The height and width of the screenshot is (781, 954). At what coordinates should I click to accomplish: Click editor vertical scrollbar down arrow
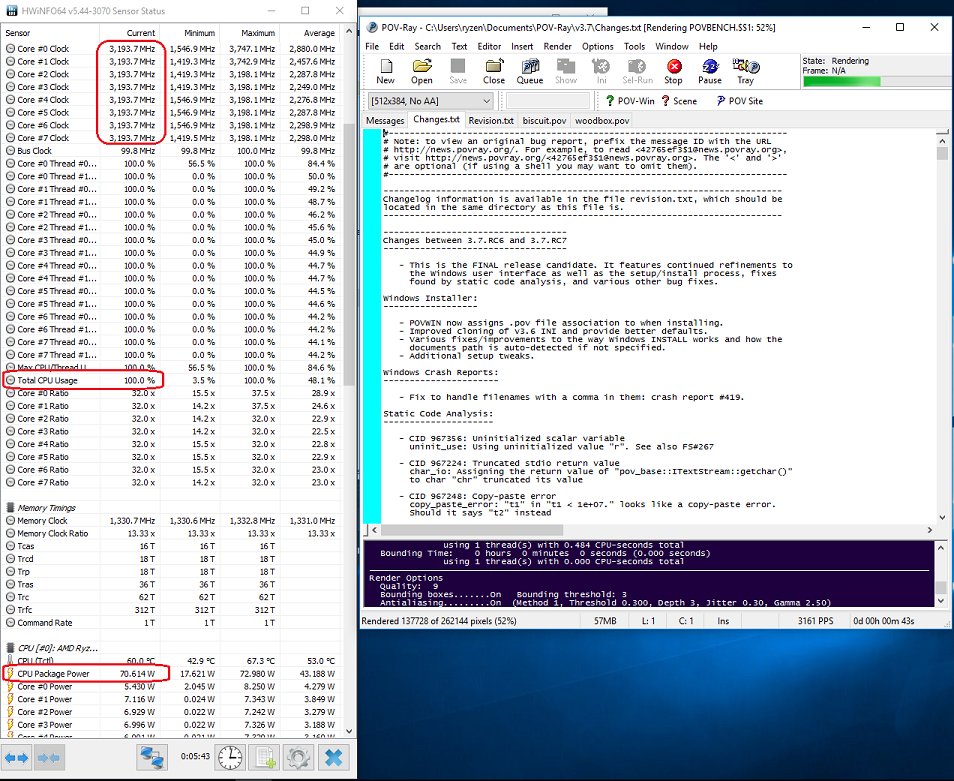point(942,518)
